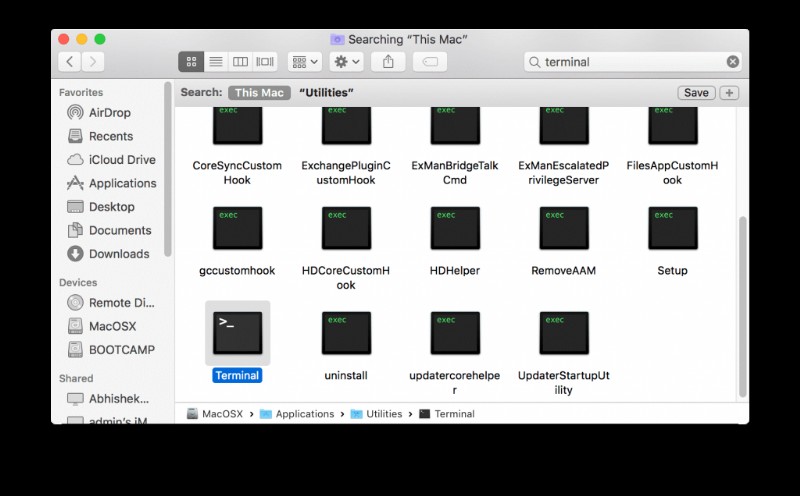Clear the search field text
This screenshot has height=496, width=800.
(733, 62)
